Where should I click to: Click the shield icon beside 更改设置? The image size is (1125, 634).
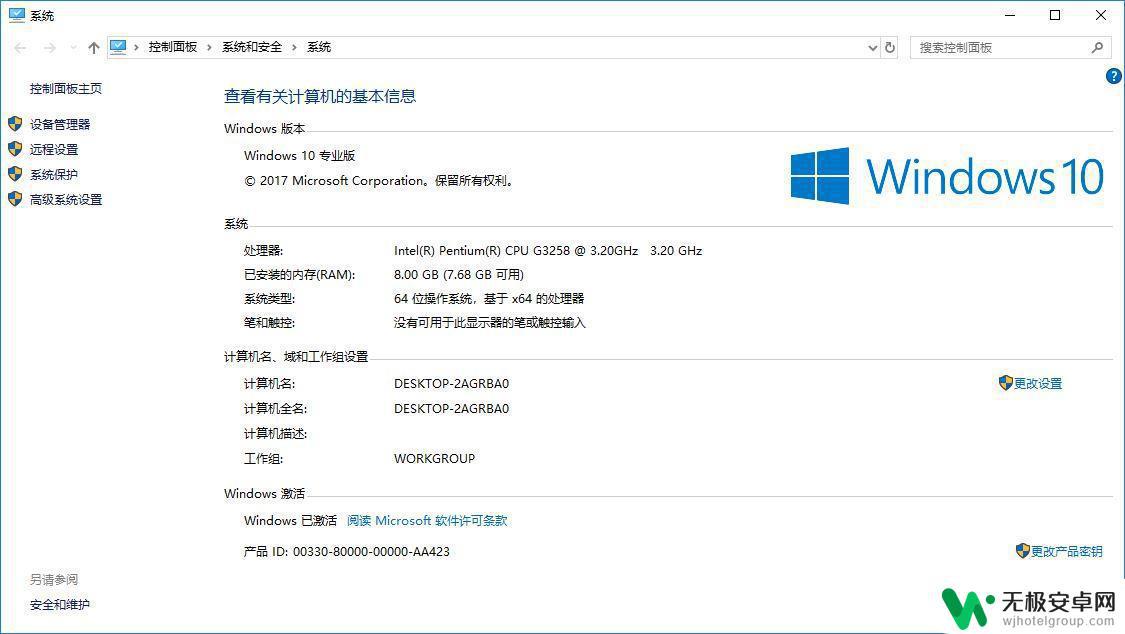[1005, 383]
